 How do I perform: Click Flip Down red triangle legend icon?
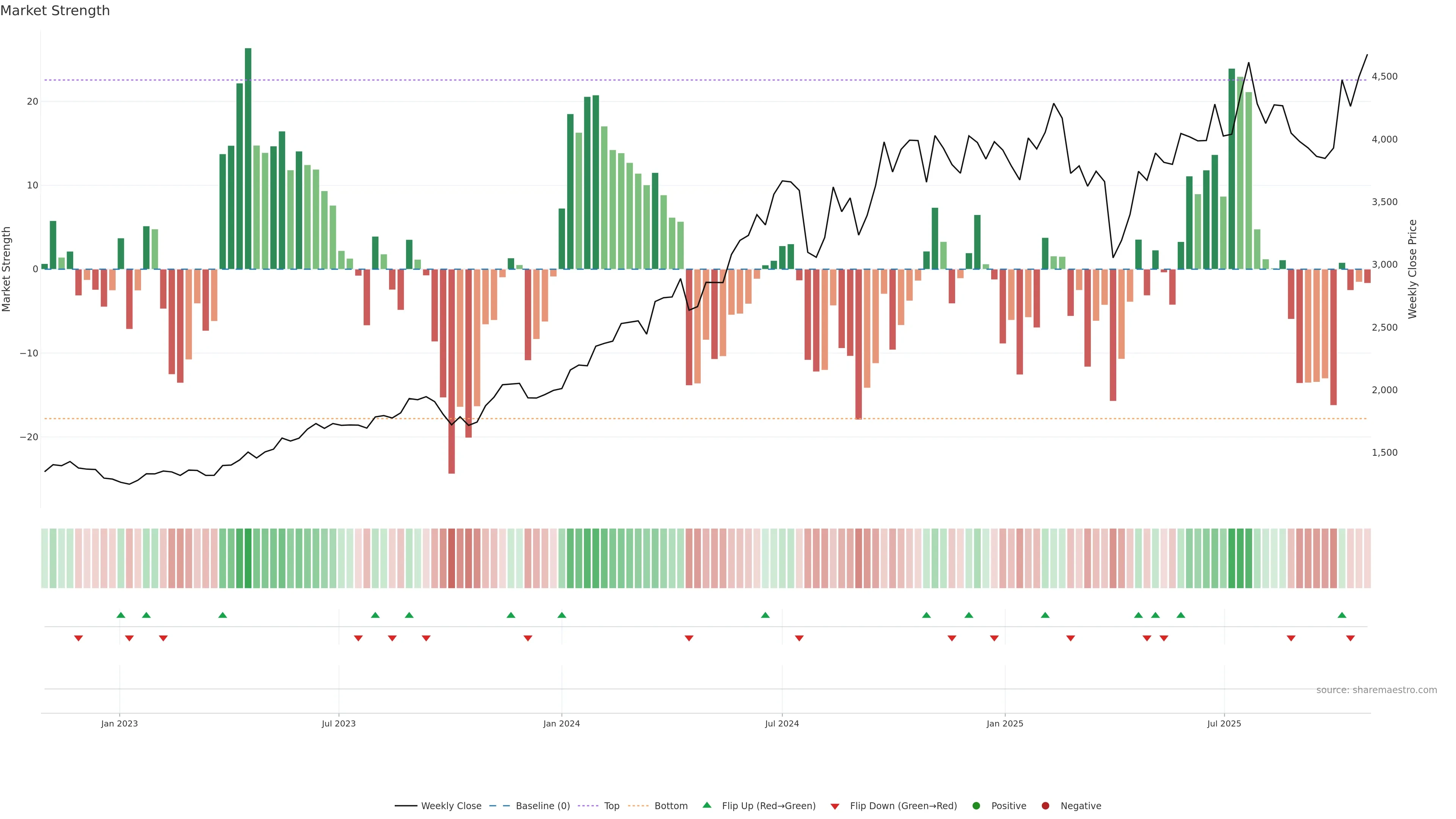coord(835,806)
